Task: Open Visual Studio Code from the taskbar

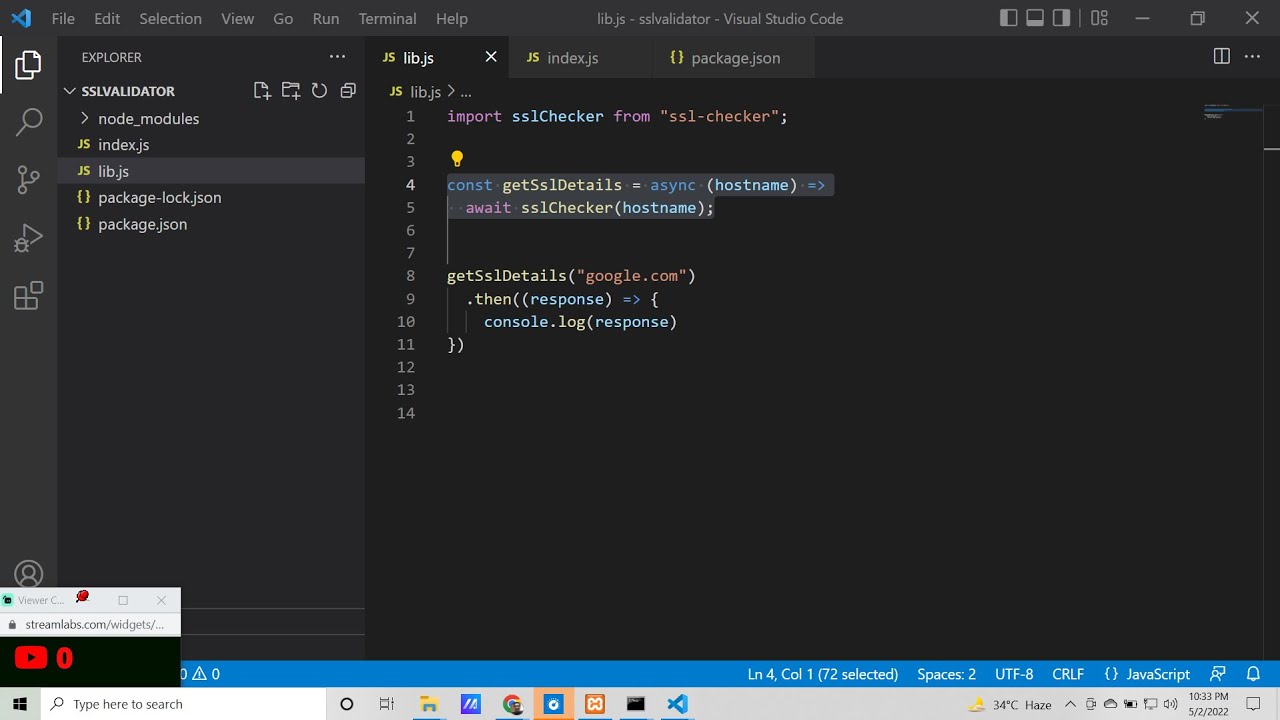Action: coord(676,704)
